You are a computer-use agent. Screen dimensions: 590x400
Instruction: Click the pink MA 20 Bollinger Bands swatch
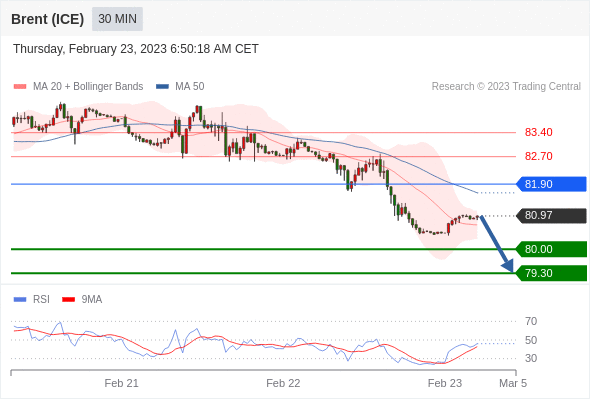pos(20,87)
